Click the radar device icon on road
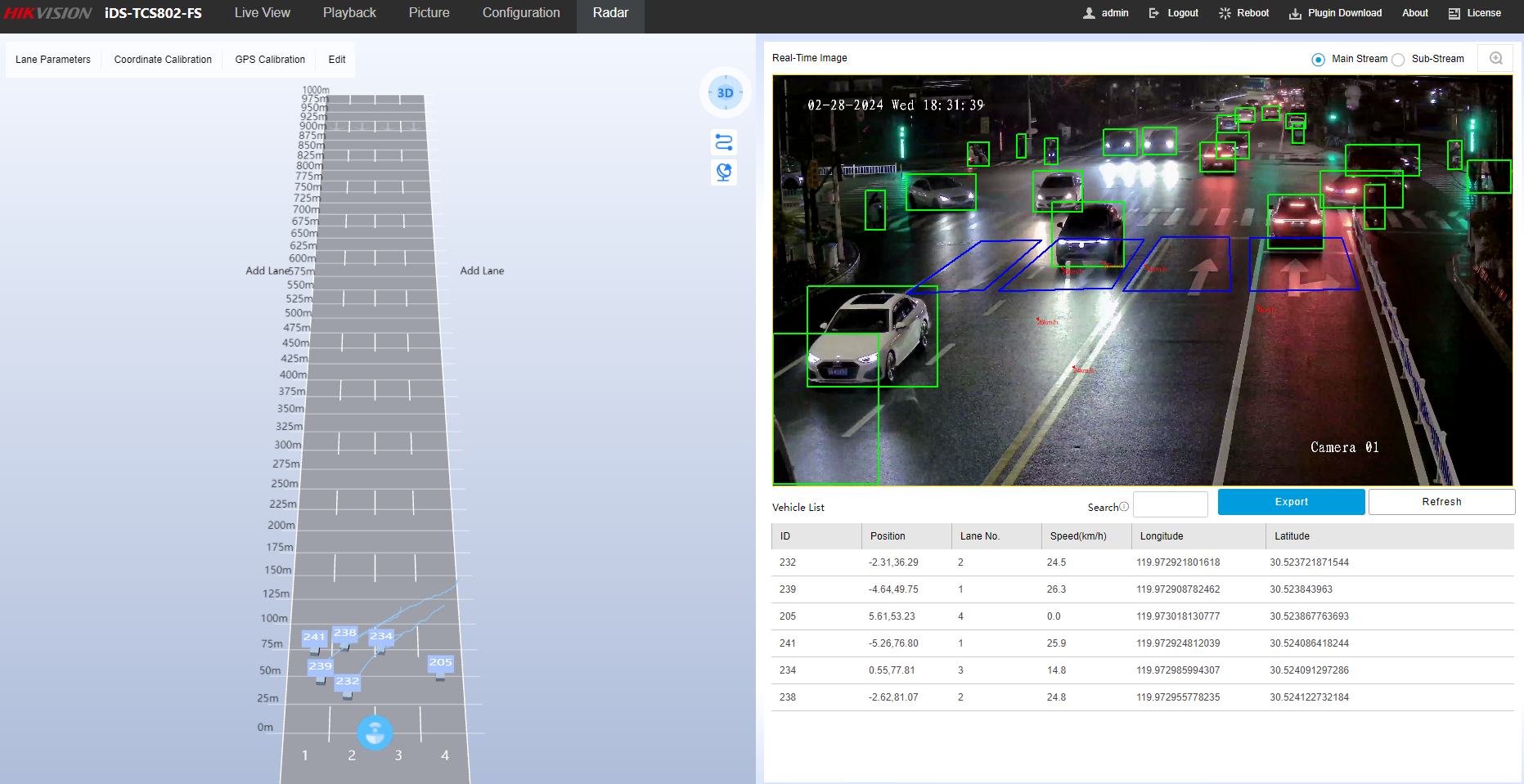This screenshot has height=784, width=1524. [x=375, y=732]
